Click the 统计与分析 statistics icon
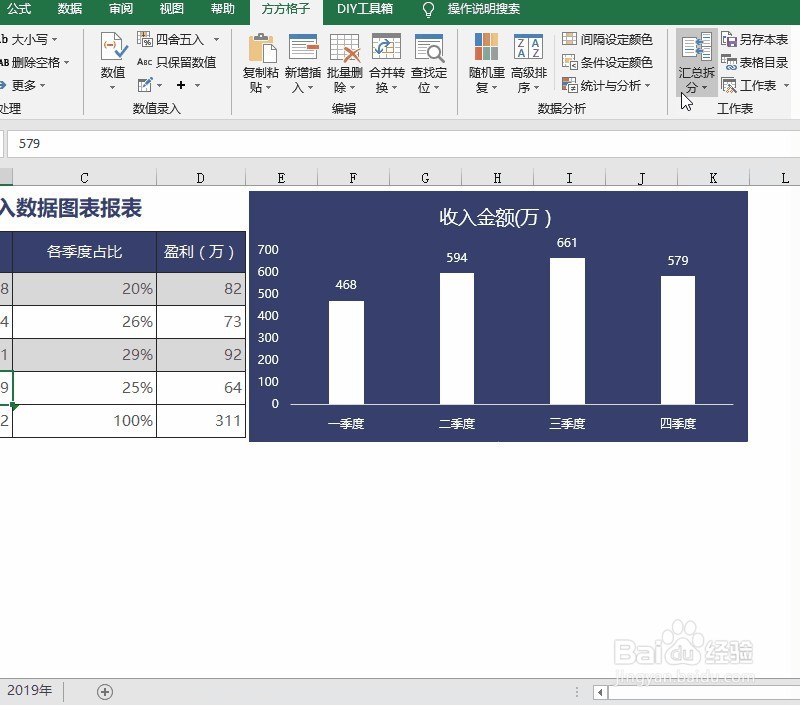 (x=569, y=85)
